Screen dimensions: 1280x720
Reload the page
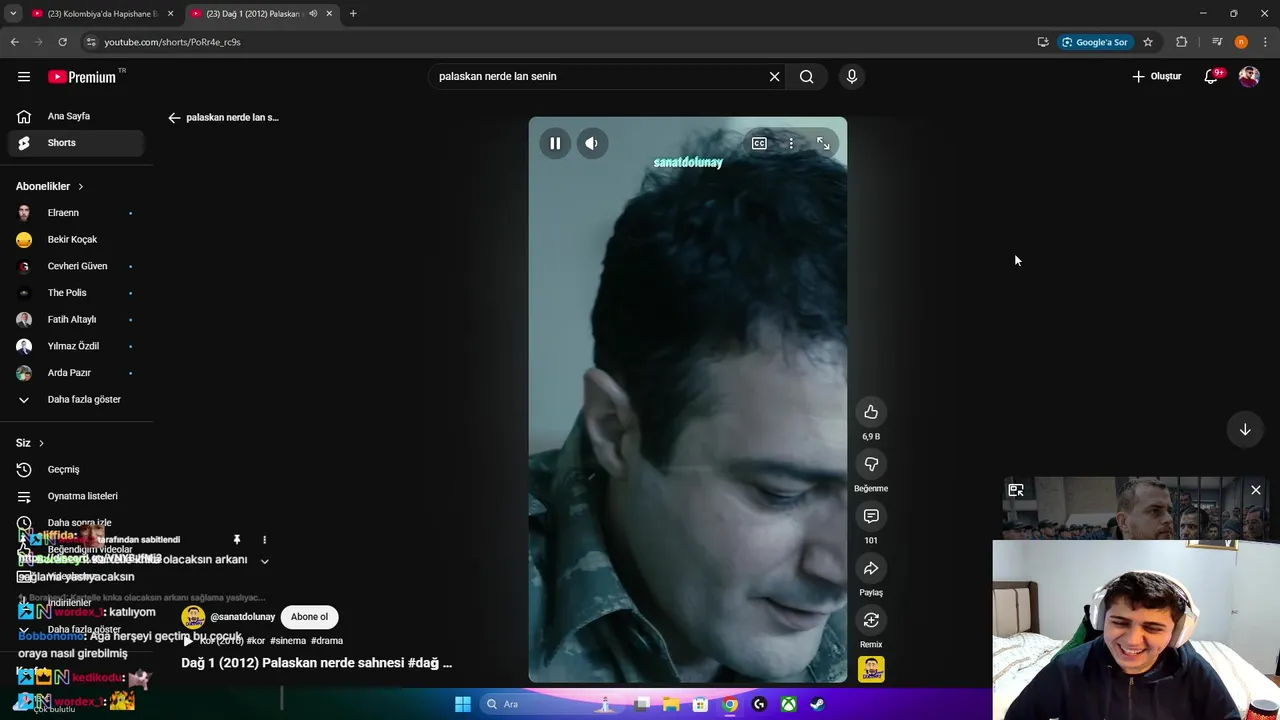[x=62, y=42]
